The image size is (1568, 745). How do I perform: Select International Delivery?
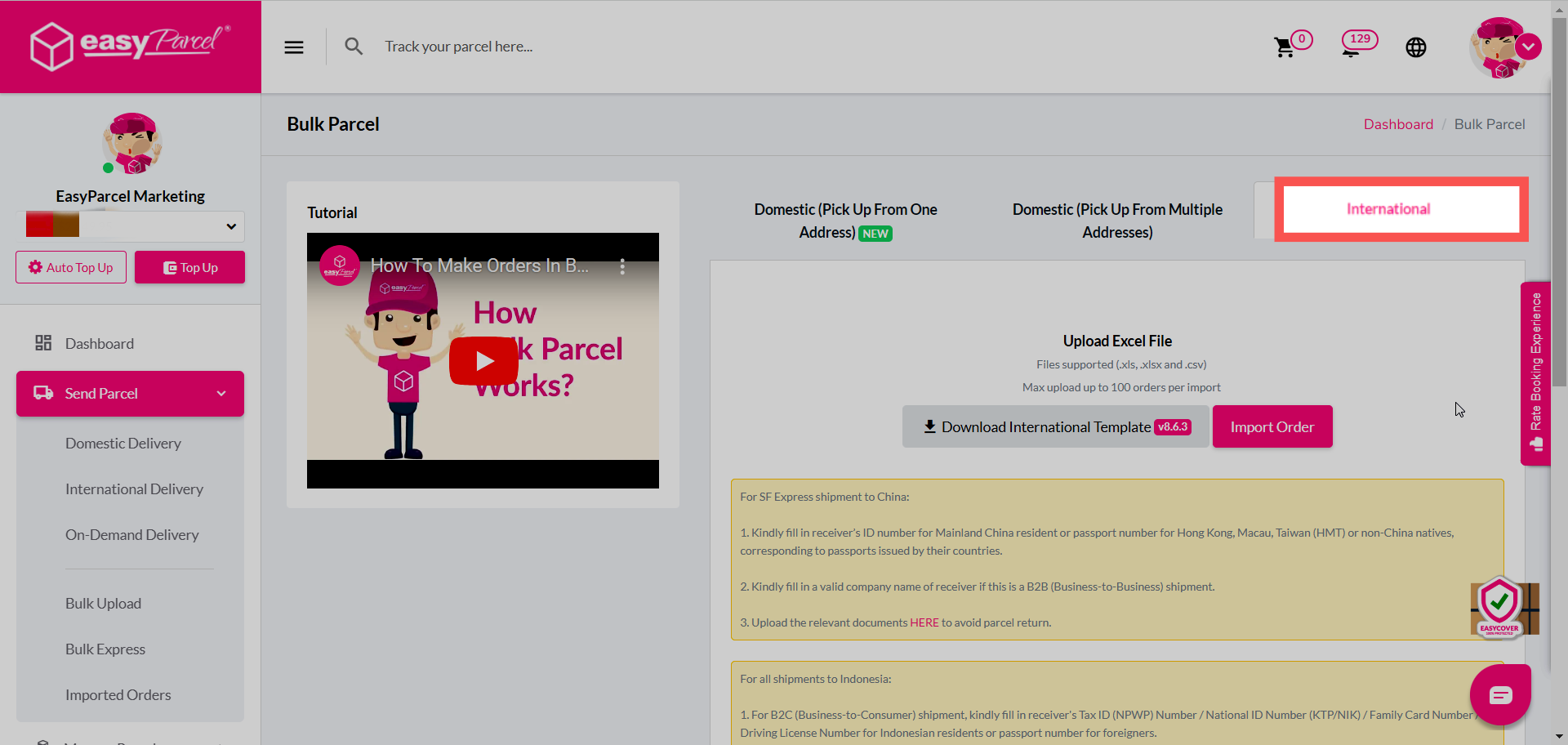tap(134, 489)
